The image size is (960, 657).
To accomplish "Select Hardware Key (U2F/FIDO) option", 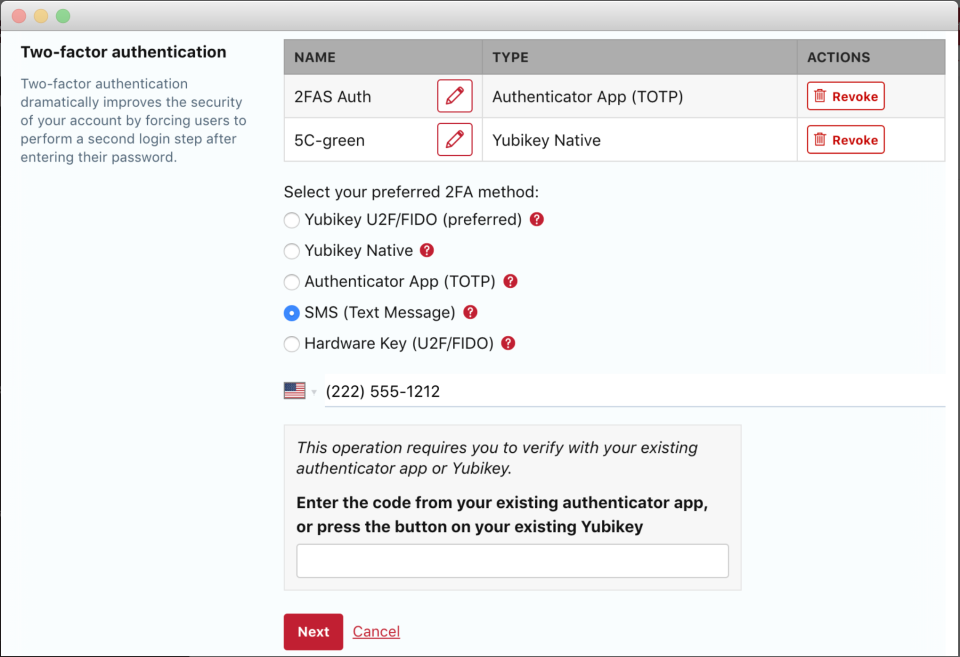I will 291,344.
